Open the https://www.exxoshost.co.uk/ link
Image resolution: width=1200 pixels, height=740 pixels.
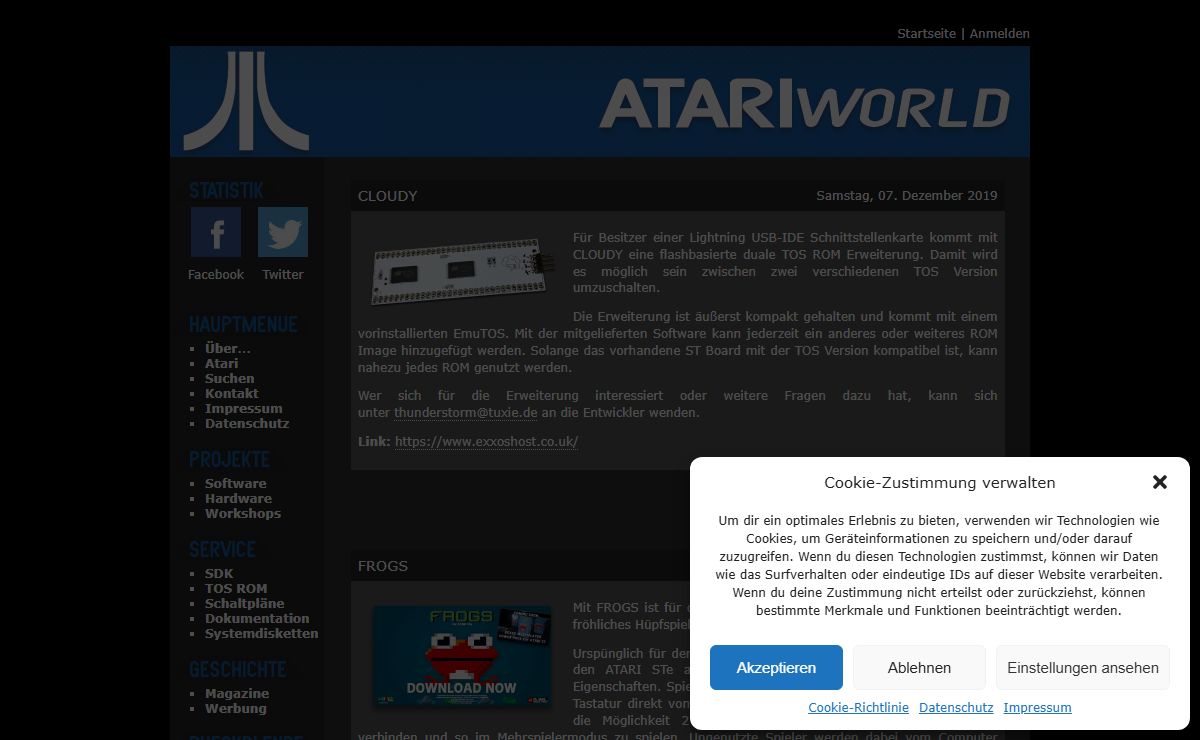487,441
